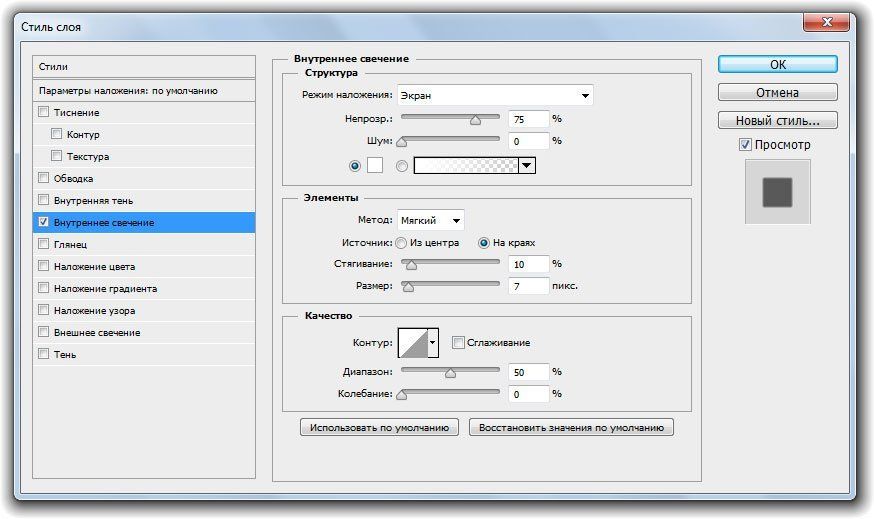This screenshot has width=874, height=519.
Task: Click the Непрозр. opacity slider handle
Action: point(475,120)
